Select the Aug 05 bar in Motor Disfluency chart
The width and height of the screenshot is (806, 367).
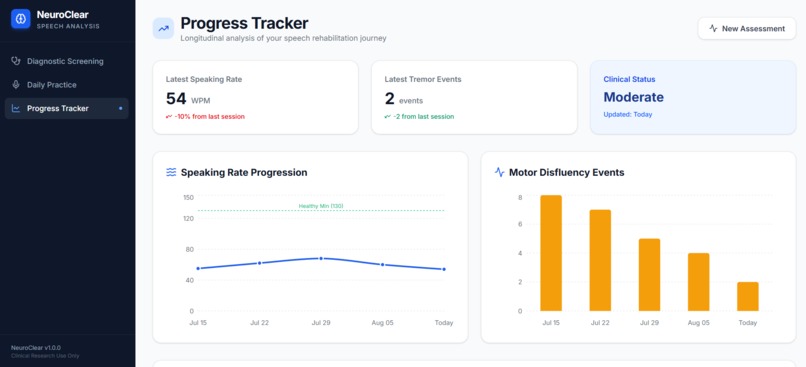[699, 282]
